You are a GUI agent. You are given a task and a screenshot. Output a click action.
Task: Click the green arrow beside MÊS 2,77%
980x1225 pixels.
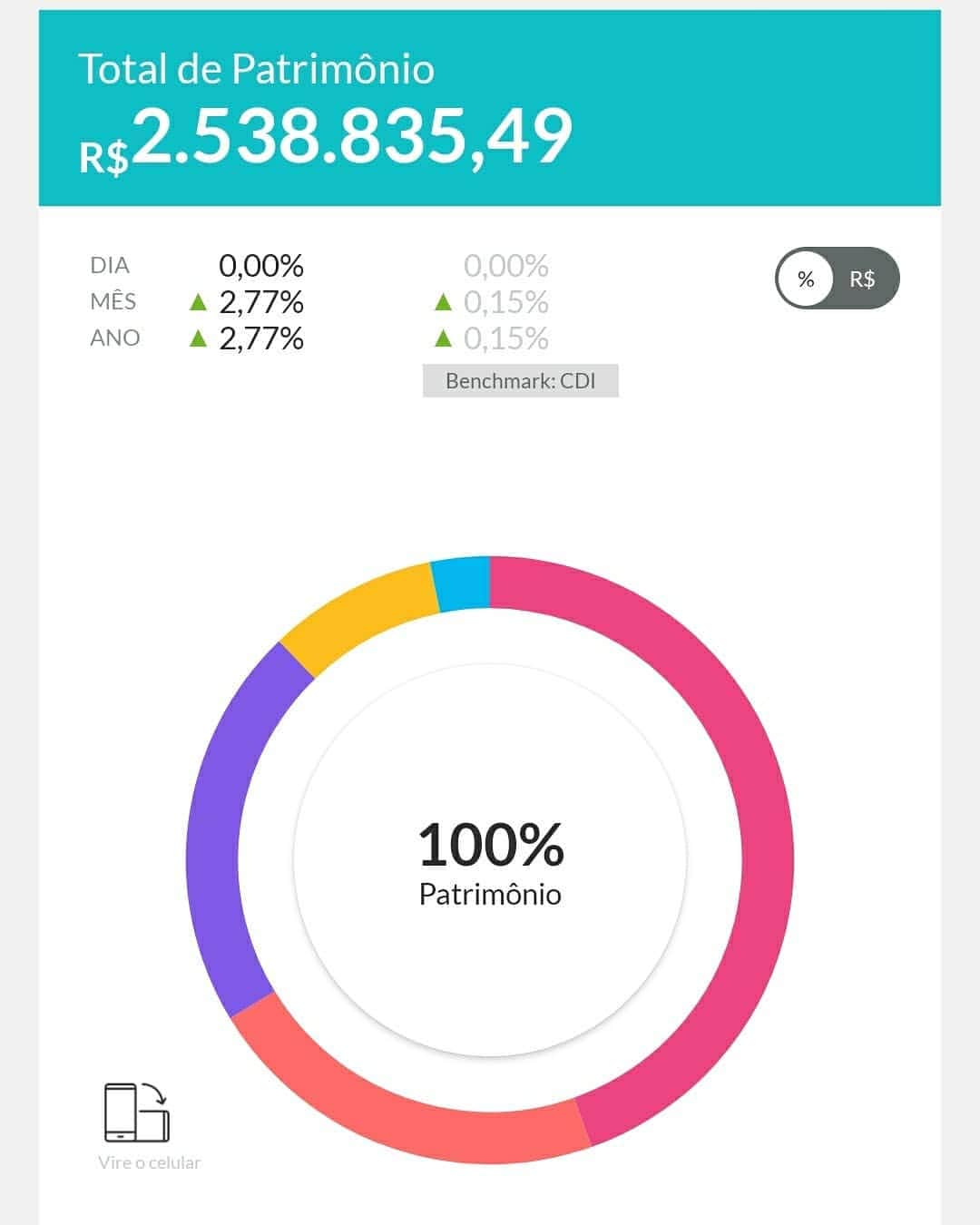coord(198,302)
